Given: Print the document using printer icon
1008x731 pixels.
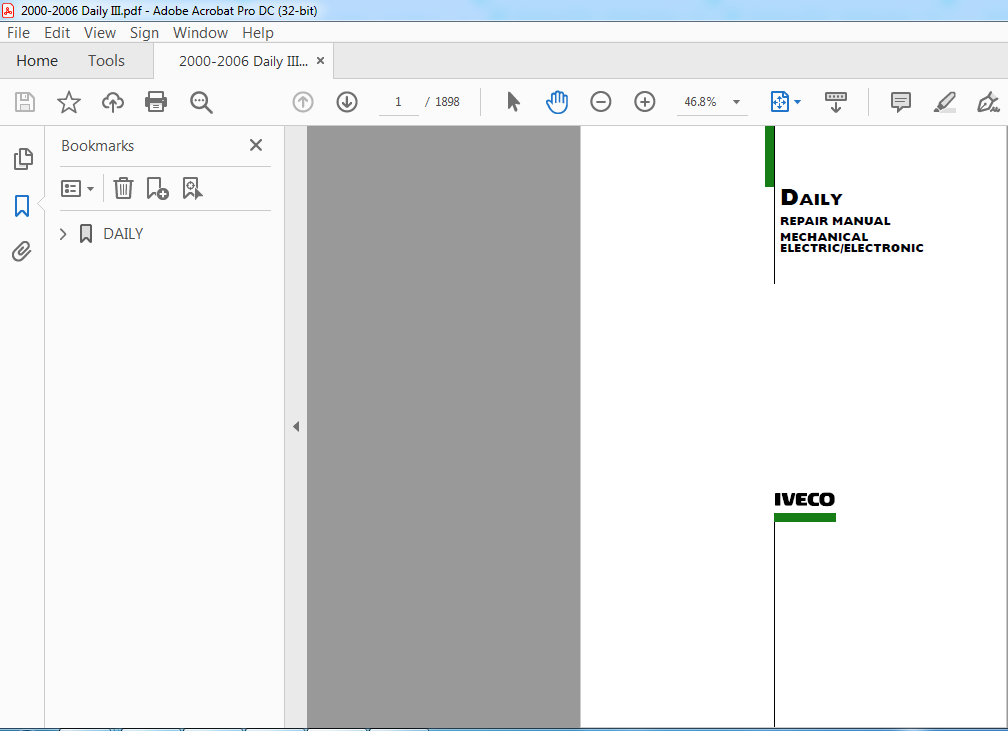Looking at the screenshot, I should click(x=156, y=102).
